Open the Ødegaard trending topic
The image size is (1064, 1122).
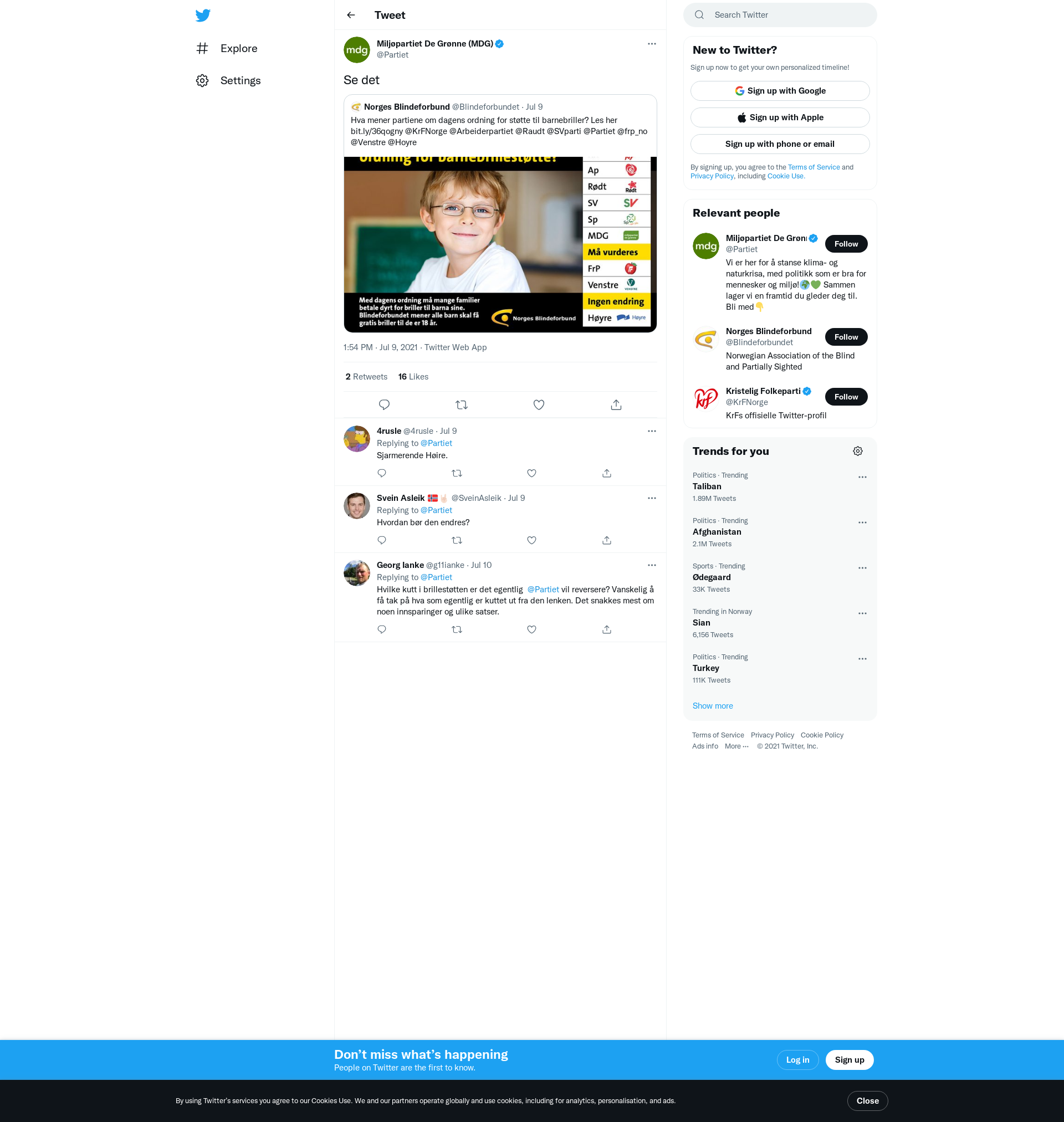click(711, 577)
